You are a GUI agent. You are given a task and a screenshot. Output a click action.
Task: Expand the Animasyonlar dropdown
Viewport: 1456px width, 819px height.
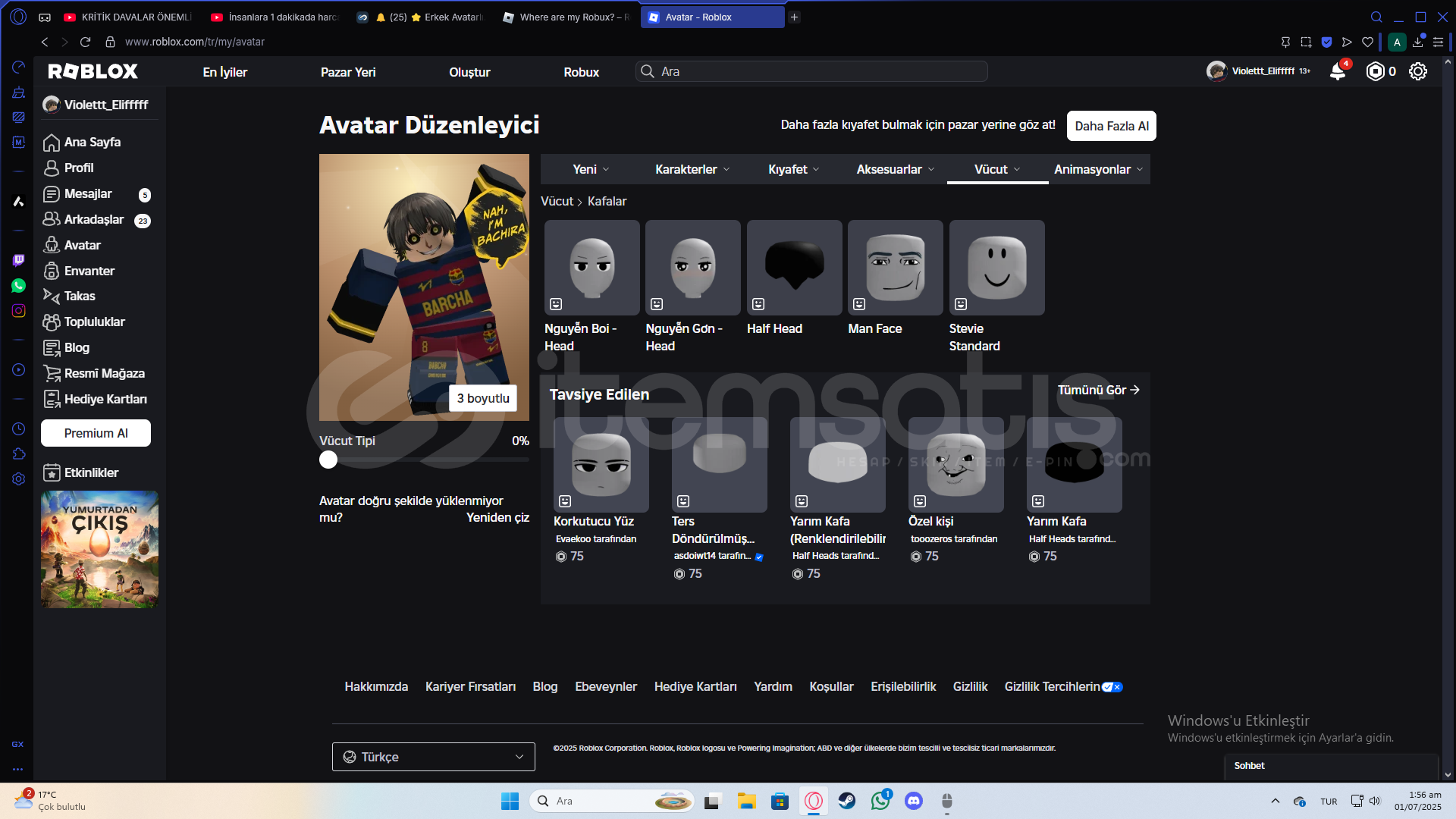coord(1098,169)
